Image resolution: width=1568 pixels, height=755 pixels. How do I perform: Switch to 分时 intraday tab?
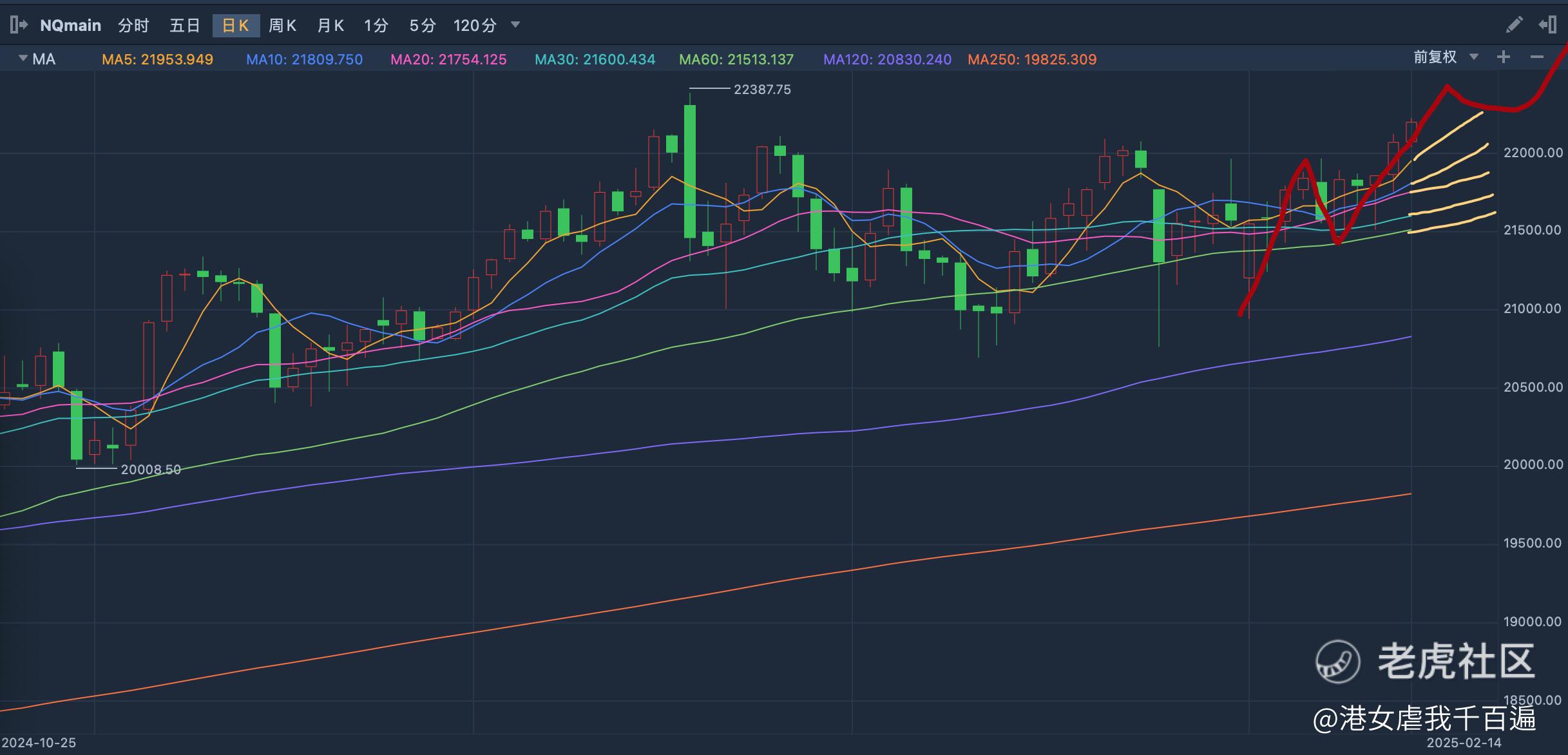click(133, 25)
